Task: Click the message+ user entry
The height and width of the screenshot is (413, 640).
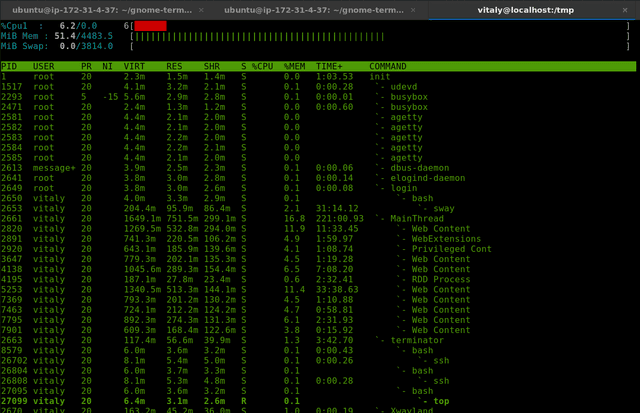Action: point(54,168)
